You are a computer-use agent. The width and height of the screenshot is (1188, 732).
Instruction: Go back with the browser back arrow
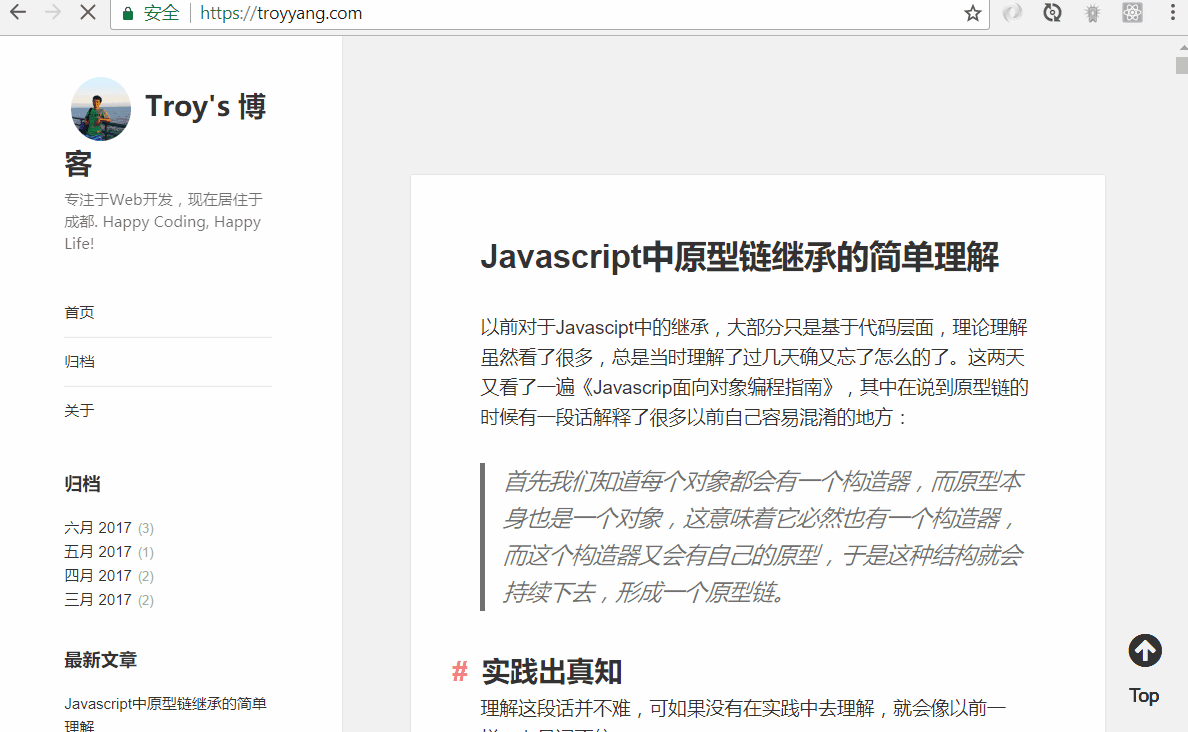click(17, 13)
